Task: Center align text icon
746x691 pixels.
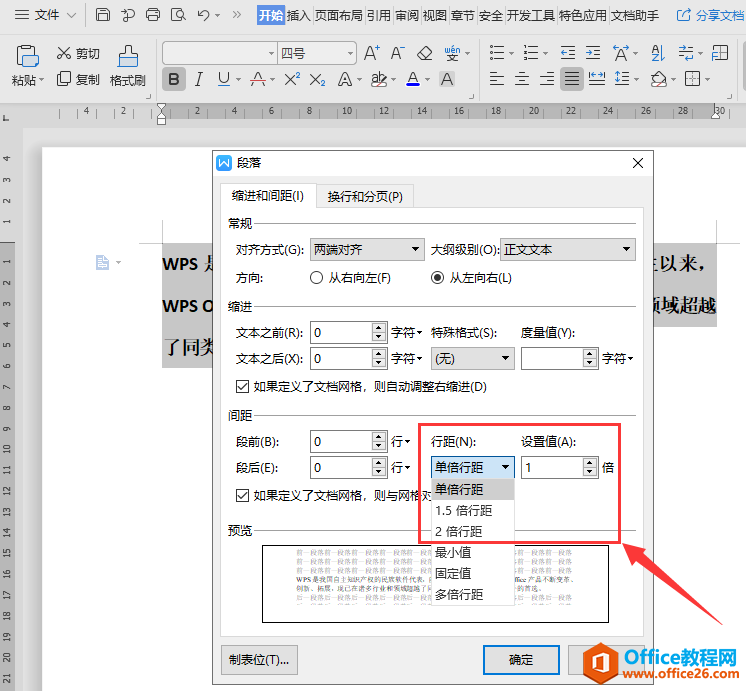Action: pos(522,78)
